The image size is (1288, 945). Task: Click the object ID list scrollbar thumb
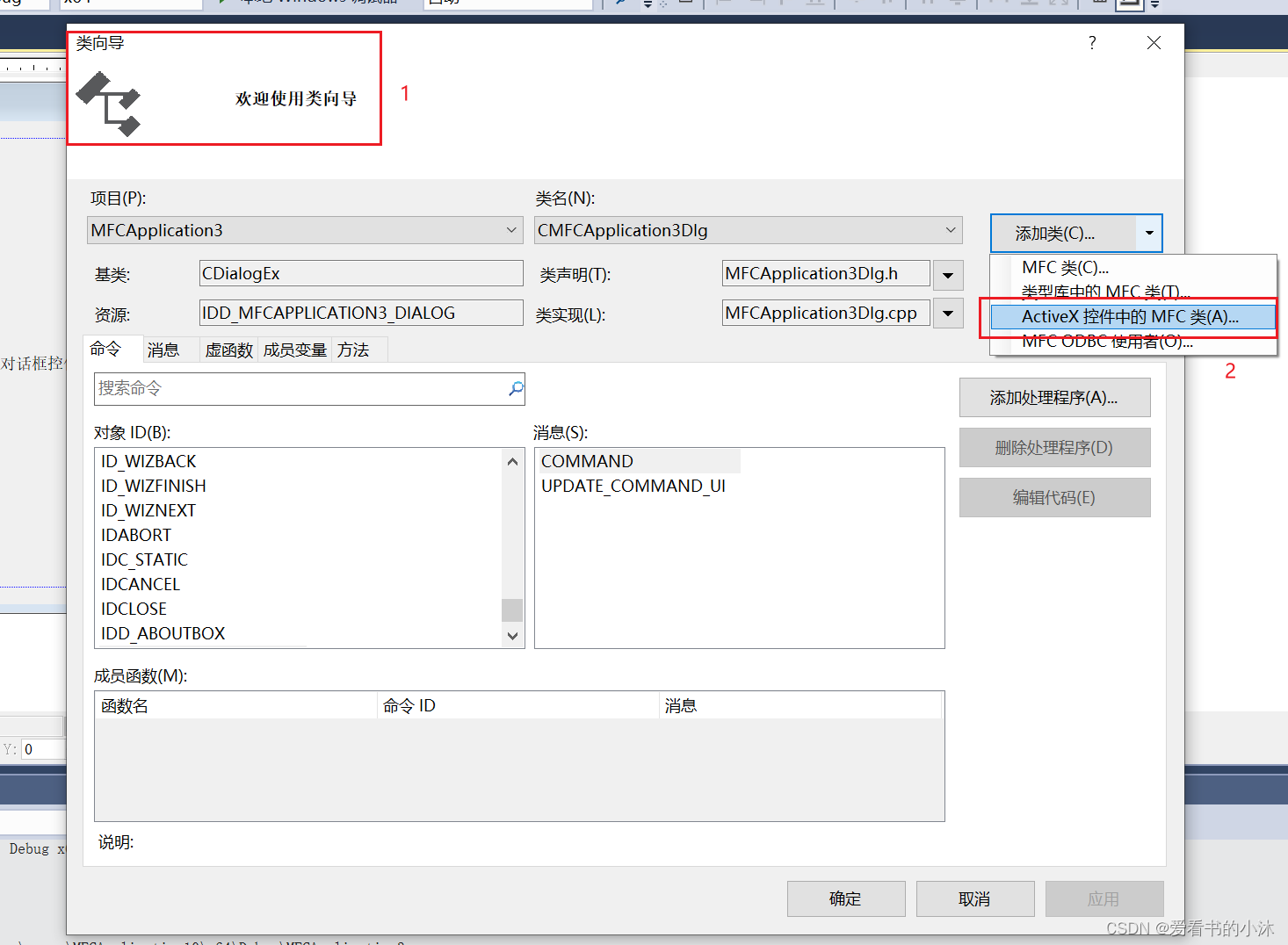click(x=512, y=610)
